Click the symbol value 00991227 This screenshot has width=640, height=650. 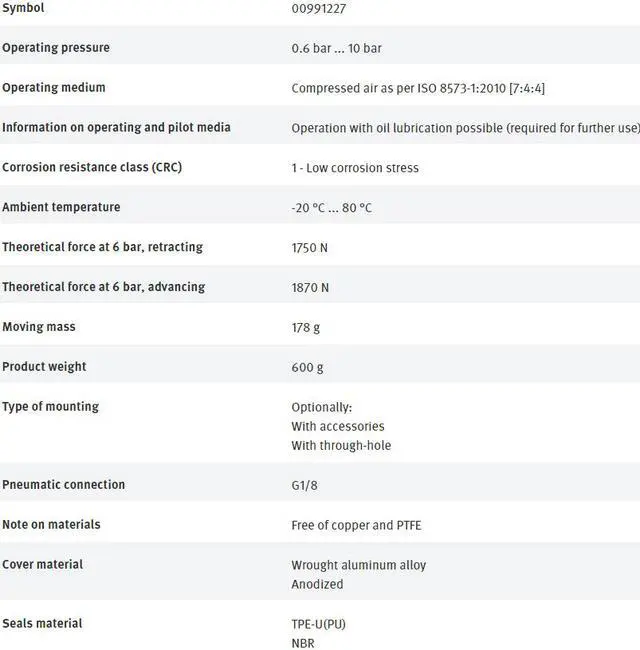pos(319,8)
